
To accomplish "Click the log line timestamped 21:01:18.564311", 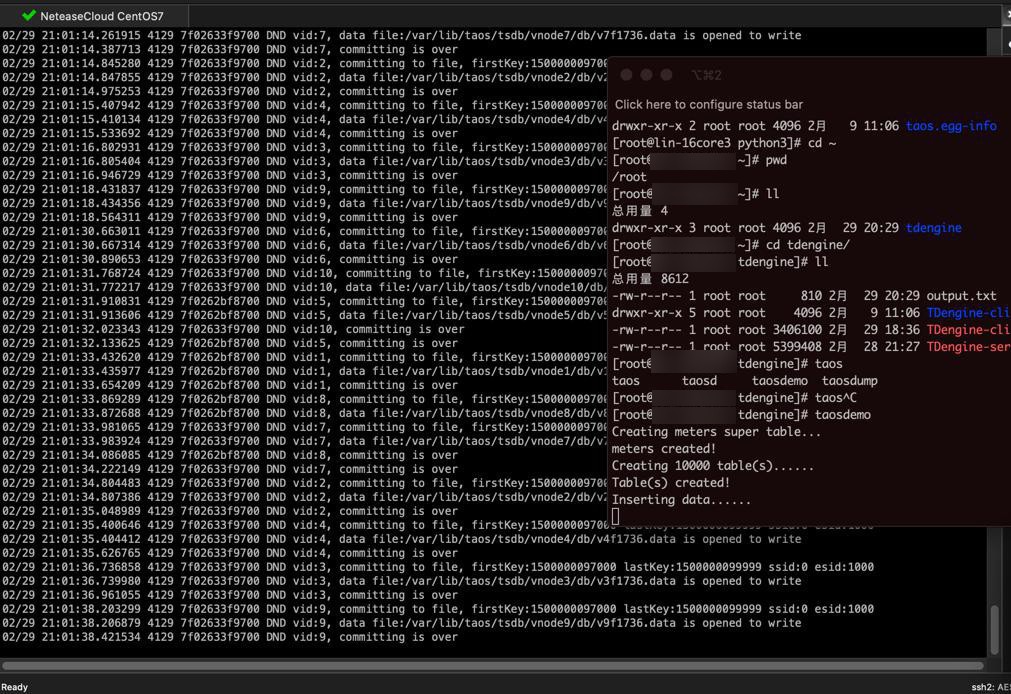I will click(x=230, y=217).
